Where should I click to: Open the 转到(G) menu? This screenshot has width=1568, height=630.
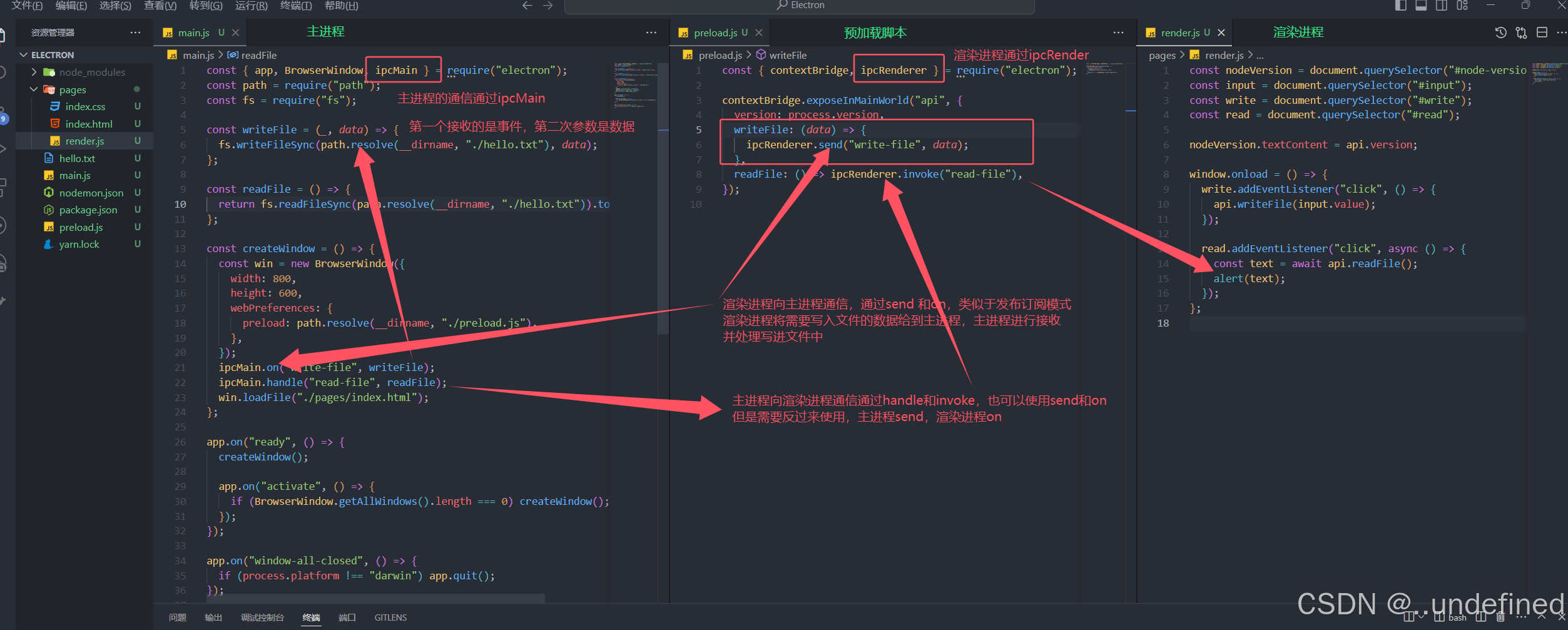pos(206,6)
